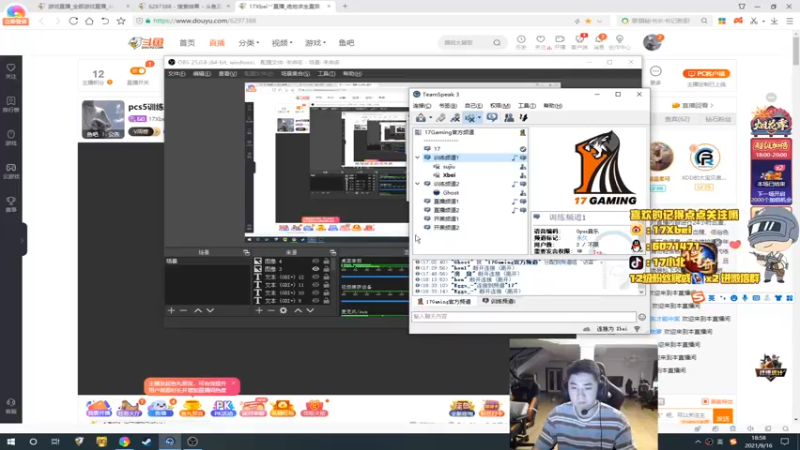Open TeamSpeak 工具 menu

pos(527,106)
